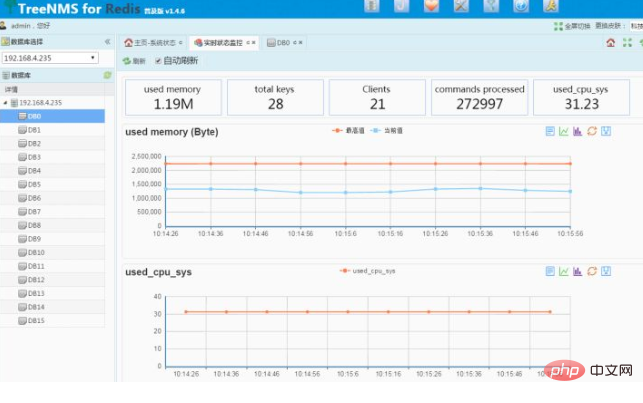Toggle the 自动刷新 auto-refresh checkbox
This screenshot has height=403, width=643.
click(x=158, y=61)
